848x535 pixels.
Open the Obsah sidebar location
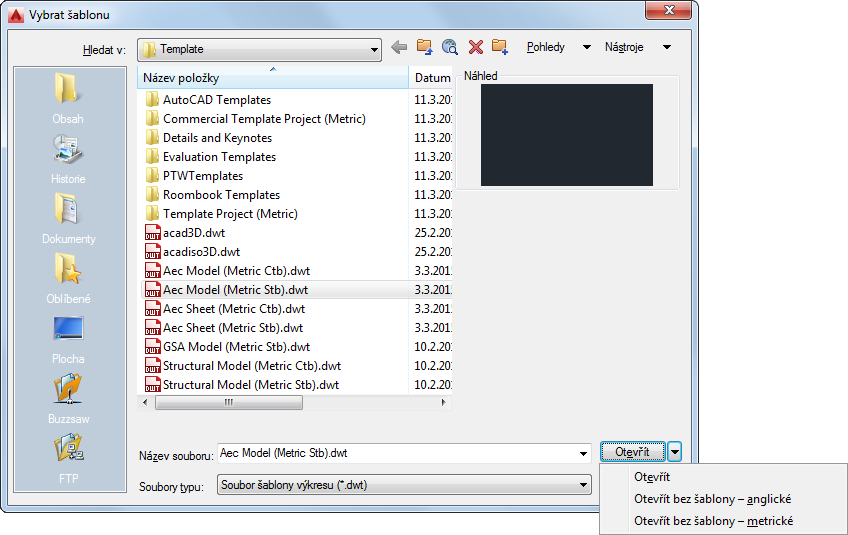click(x=68, y=98)
